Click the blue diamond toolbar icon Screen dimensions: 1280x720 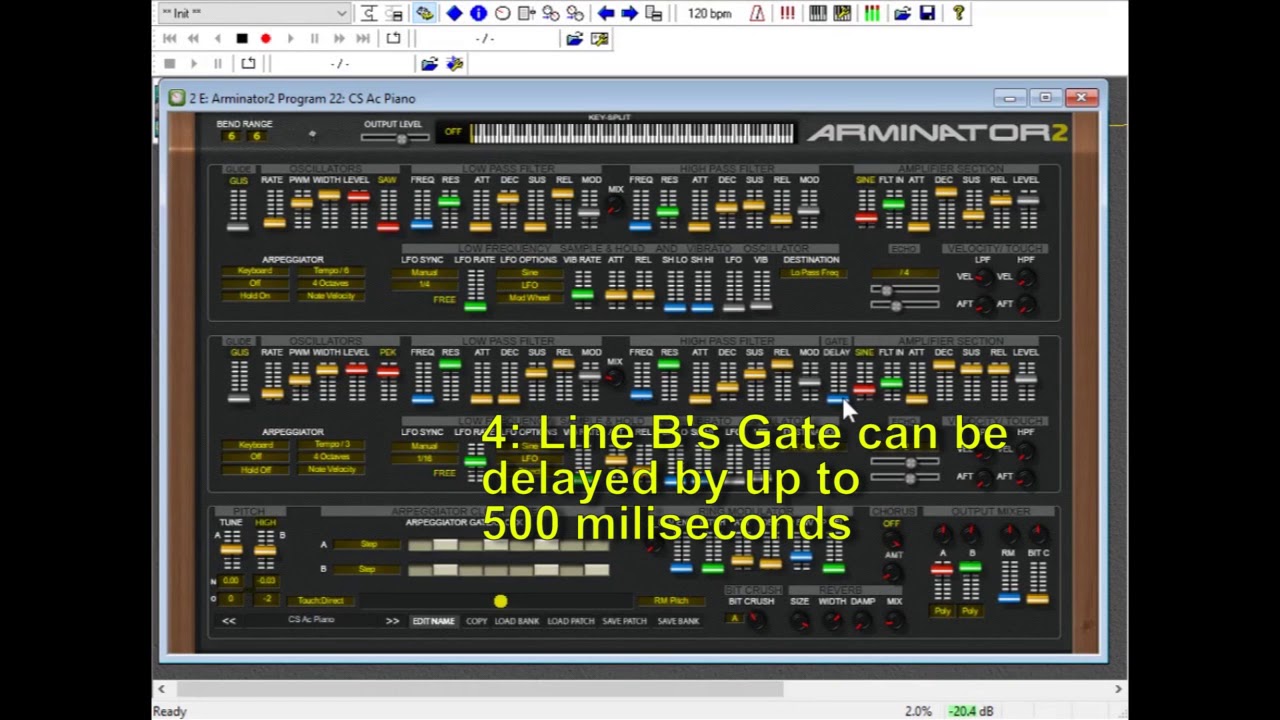click(x=454, y=13)
